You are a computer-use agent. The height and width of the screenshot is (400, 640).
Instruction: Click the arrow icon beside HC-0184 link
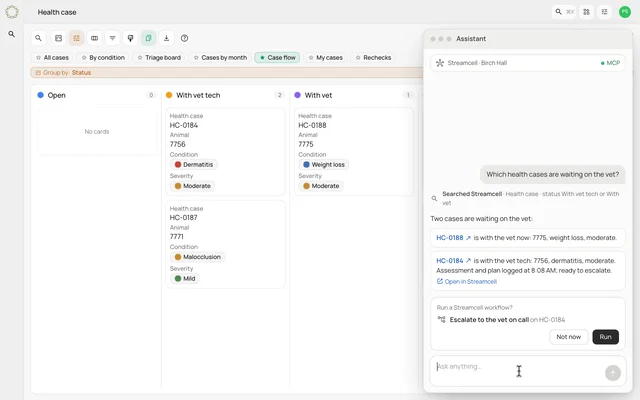(x=468, y=261)
